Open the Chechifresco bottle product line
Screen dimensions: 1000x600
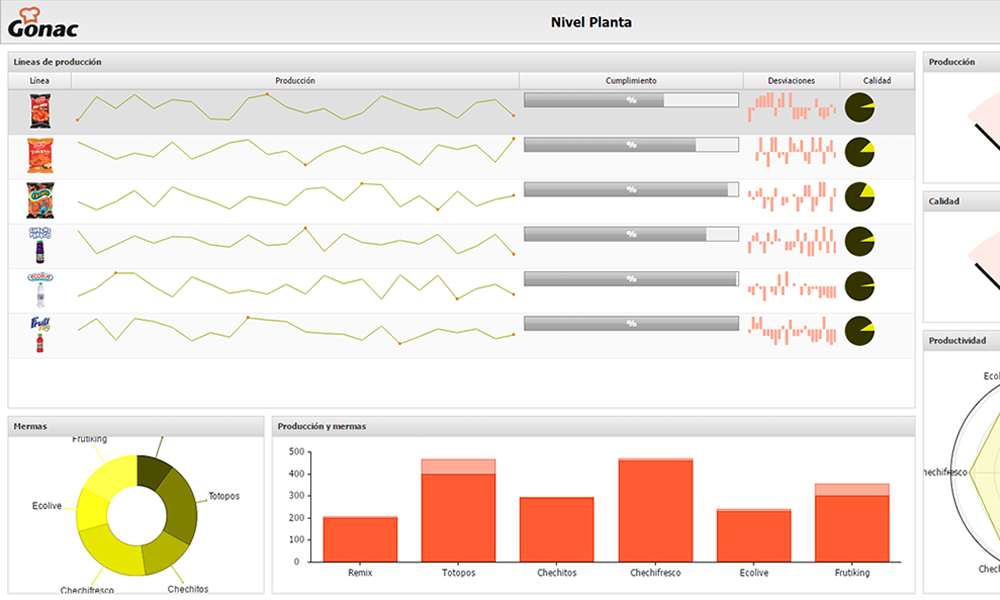tap(40, 245)
